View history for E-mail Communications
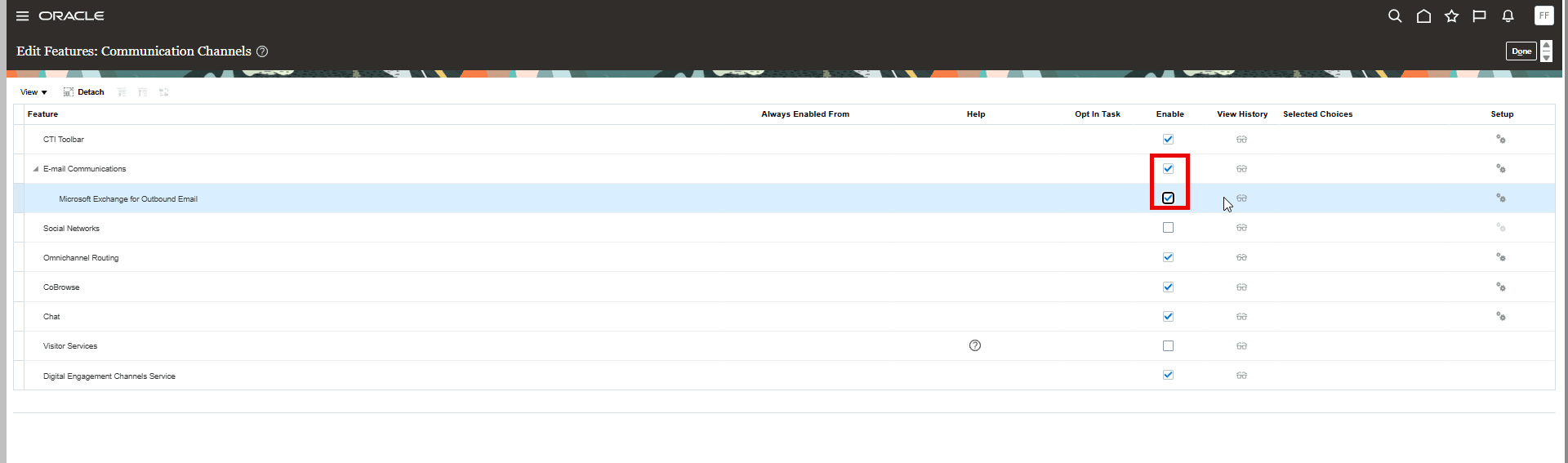This screenshot has height=463, width=1568. pyautogui.click(x=1241, y=169)
